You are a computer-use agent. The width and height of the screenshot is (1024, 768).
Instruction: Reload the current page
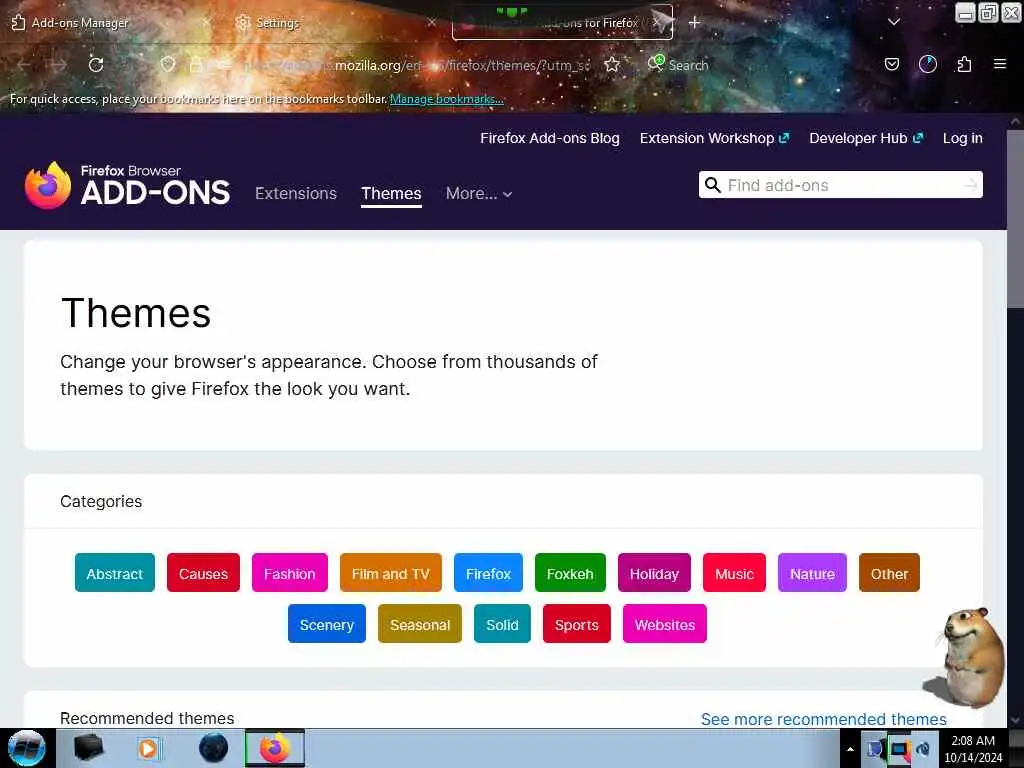pyautogui.click(x=96, y=65)
